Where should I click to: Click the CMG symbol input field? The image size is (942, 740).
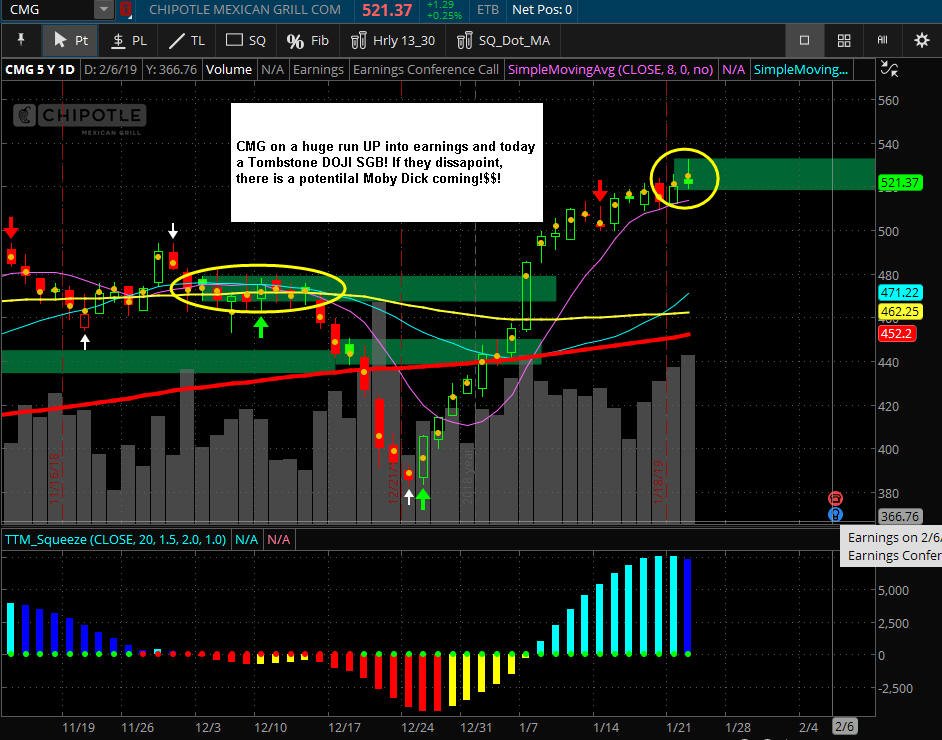point(48,10)
